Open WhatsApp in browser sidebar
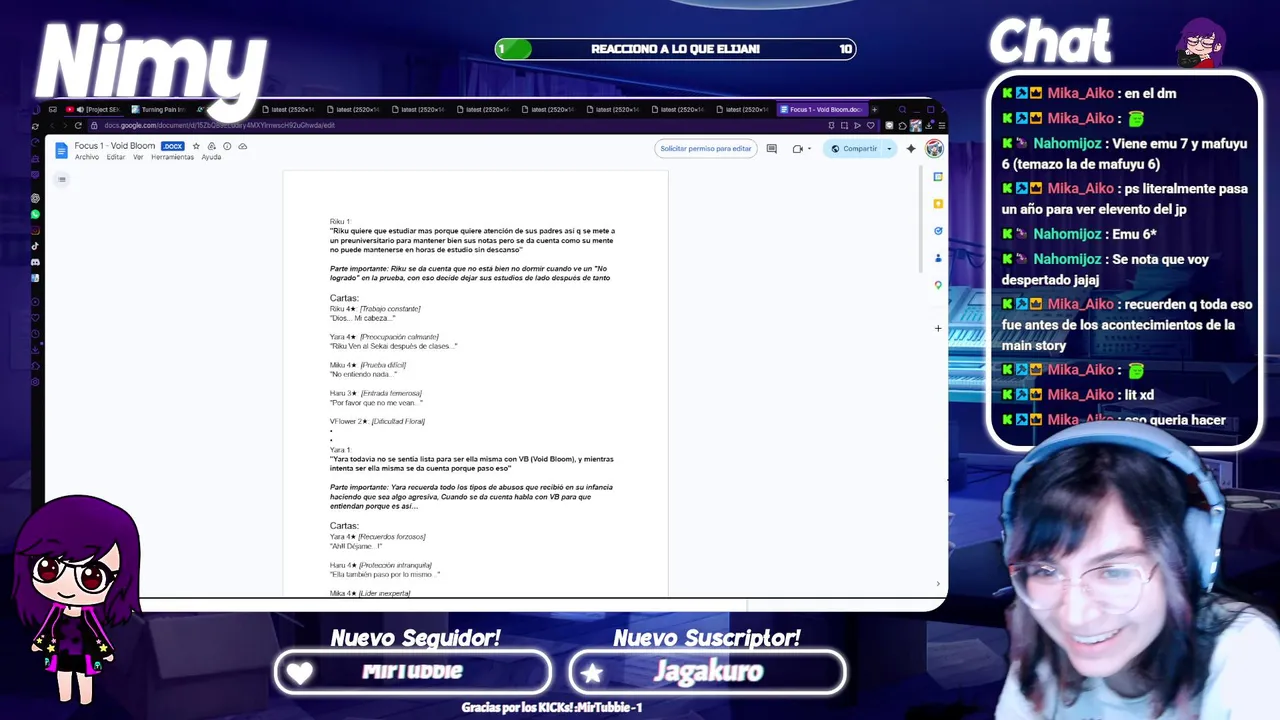 [x=36, y=215]
